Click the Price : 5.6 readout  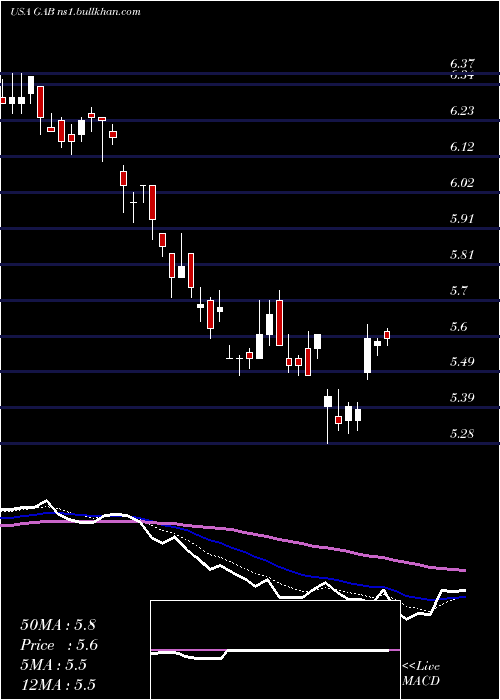click(59, 645)
